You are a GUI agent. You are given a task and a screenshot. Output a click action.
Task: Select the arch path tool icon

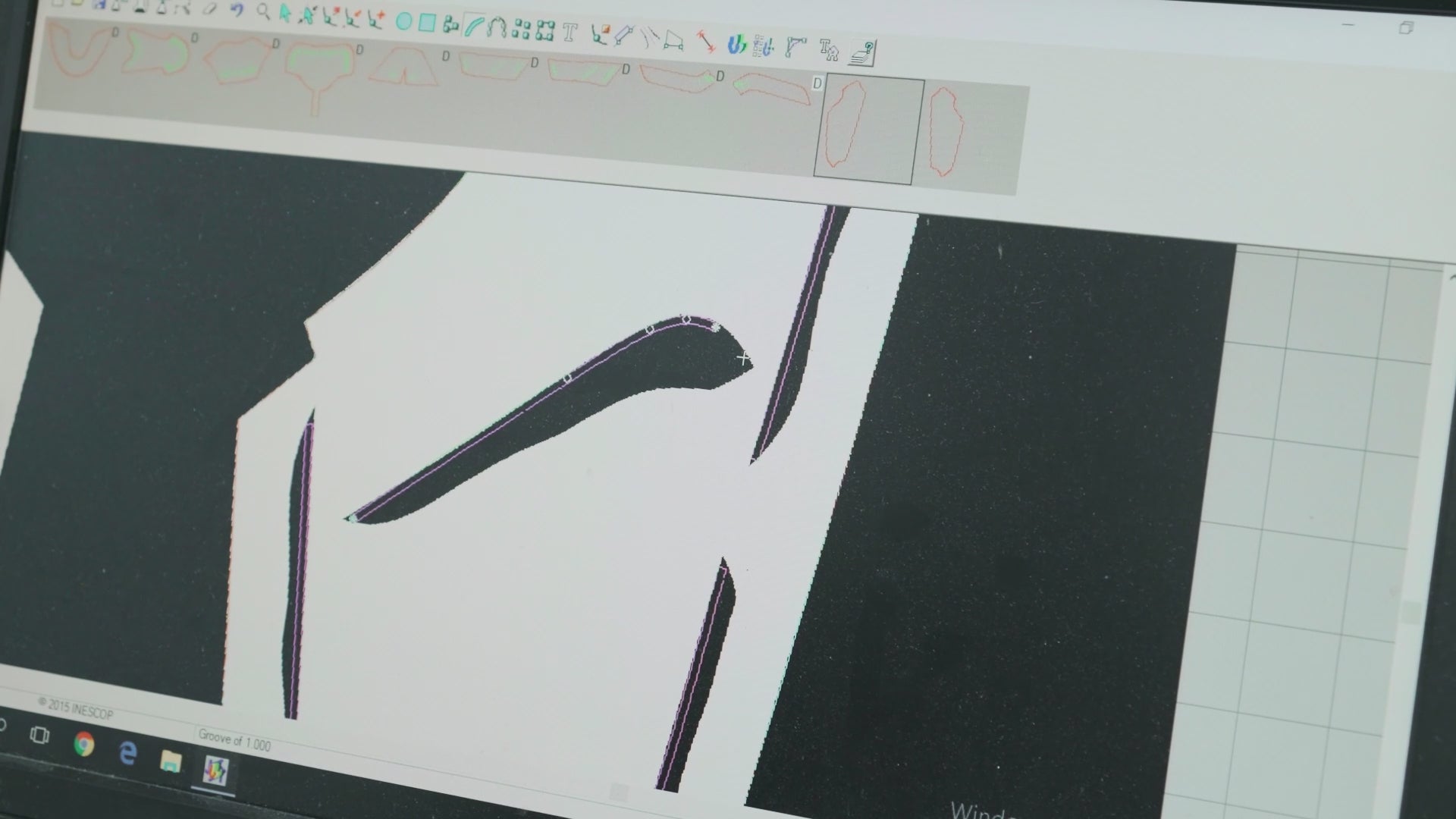(497, 28)
